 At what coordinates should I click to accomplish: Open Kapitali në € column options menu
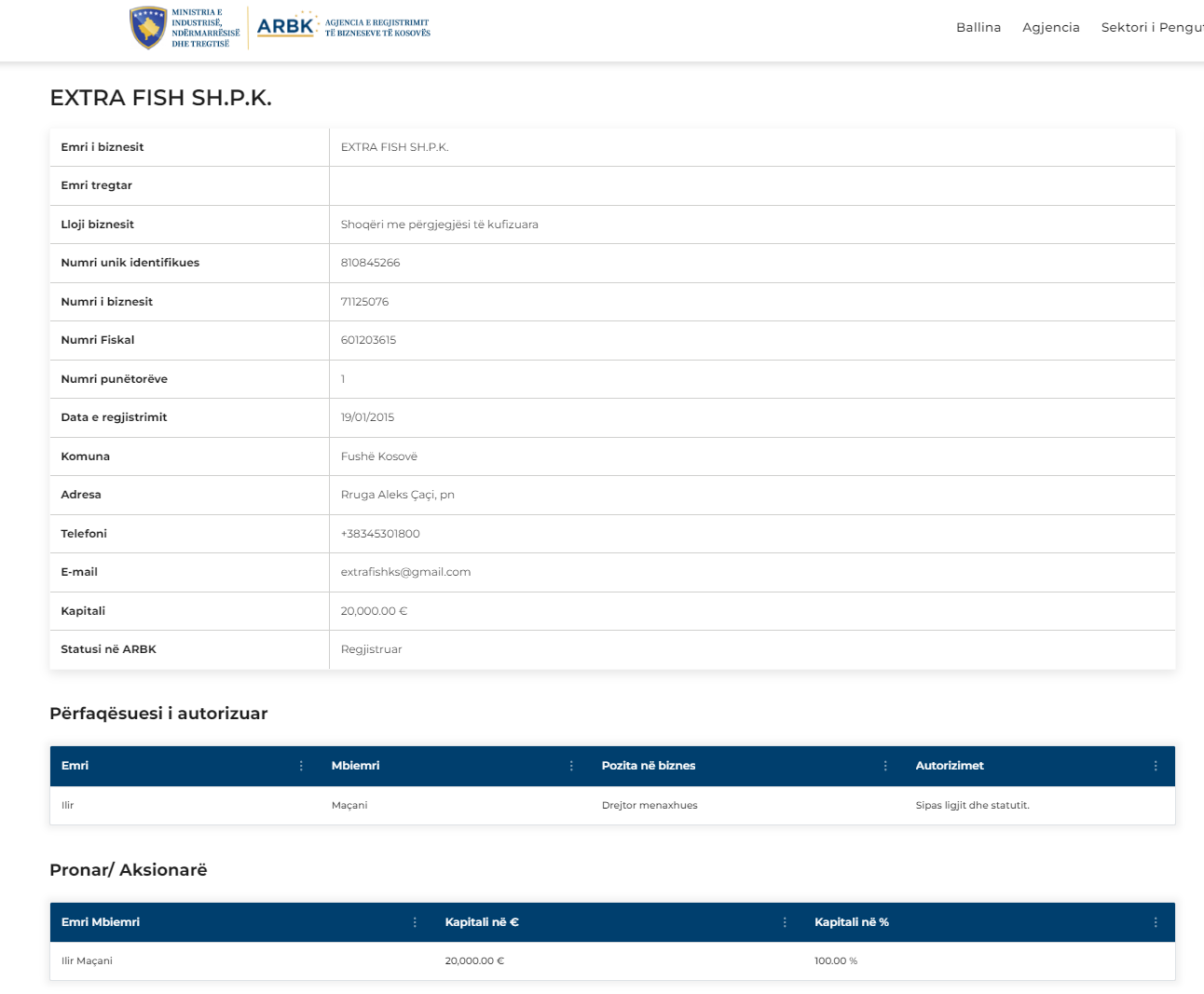785,922
